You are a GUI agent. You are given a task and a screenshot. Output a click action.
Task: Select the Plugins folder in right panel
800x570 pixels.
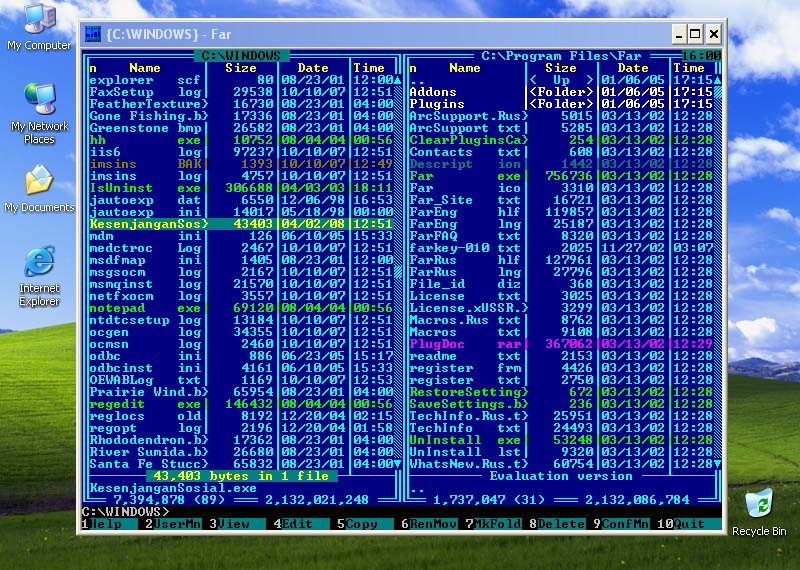[561, 104]
